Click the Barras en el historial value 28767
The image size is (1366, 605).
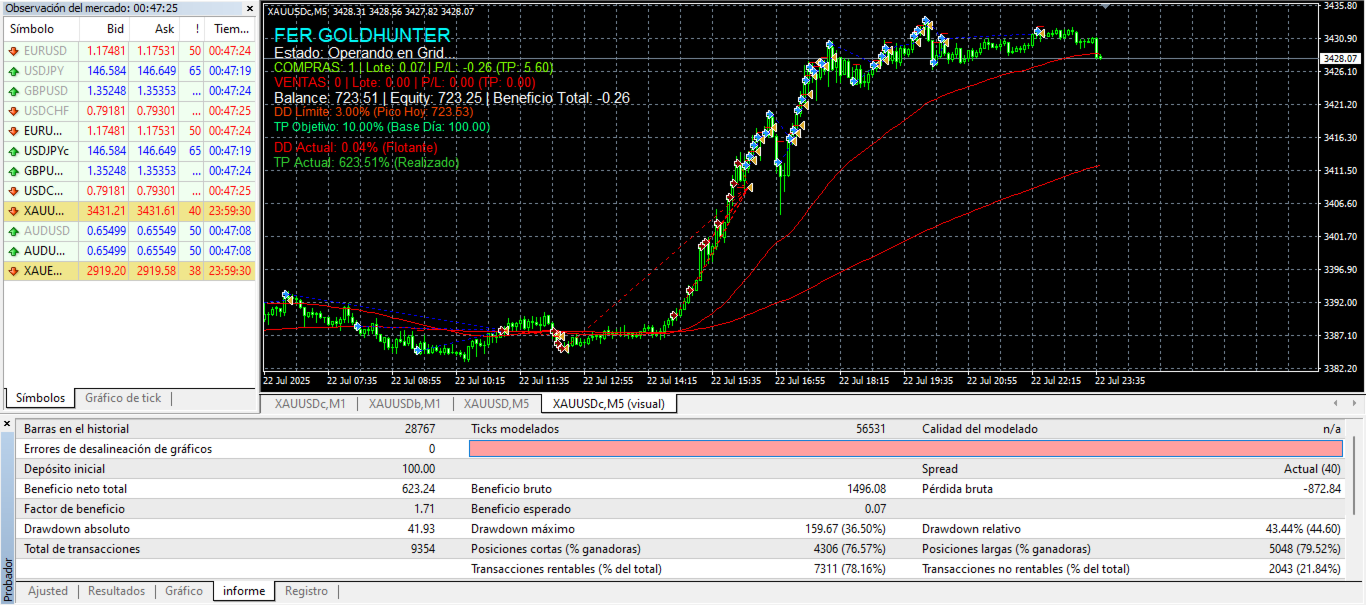418,429
